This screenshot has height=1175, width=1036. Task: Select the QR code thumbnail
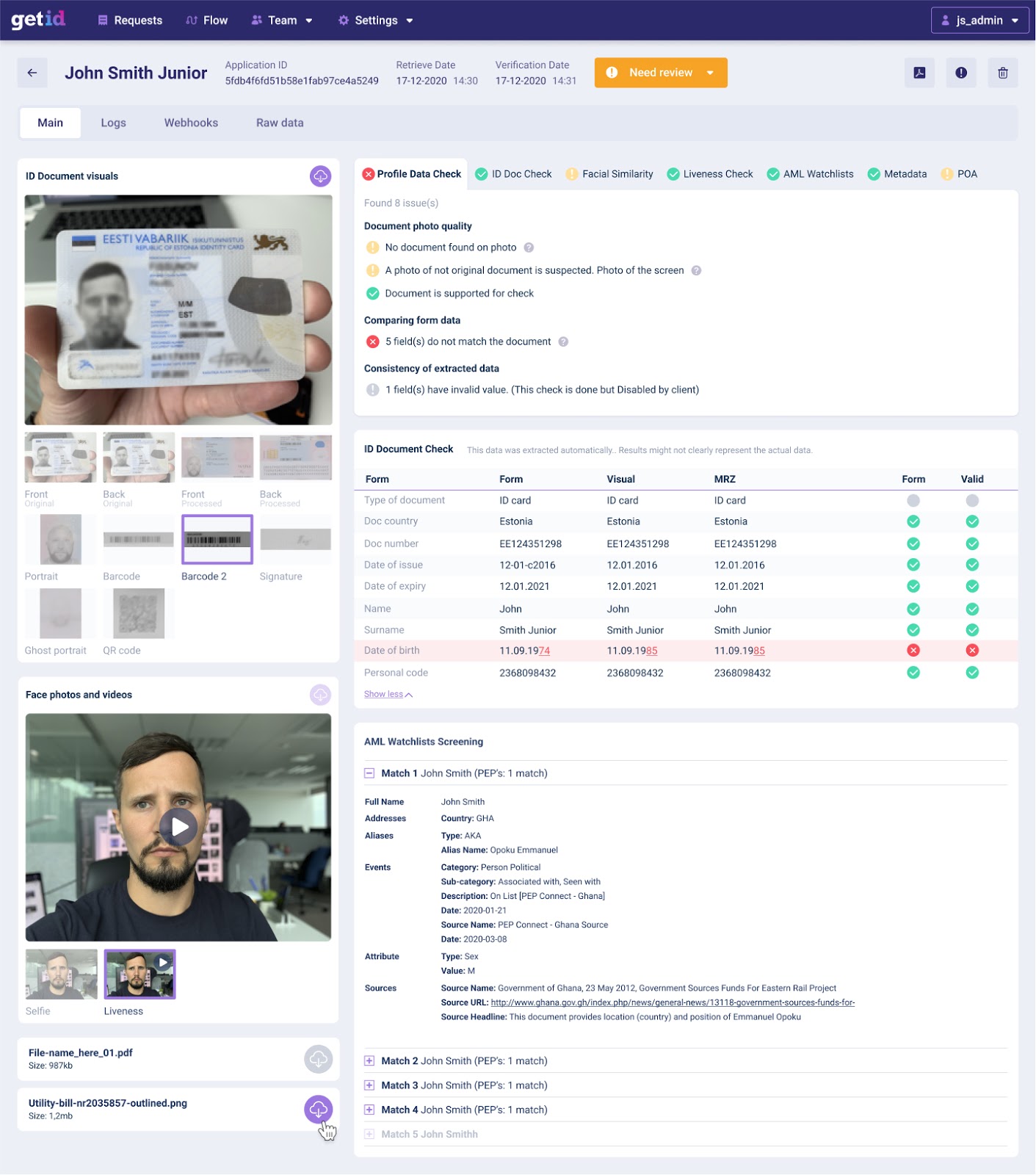pos(139,614)
